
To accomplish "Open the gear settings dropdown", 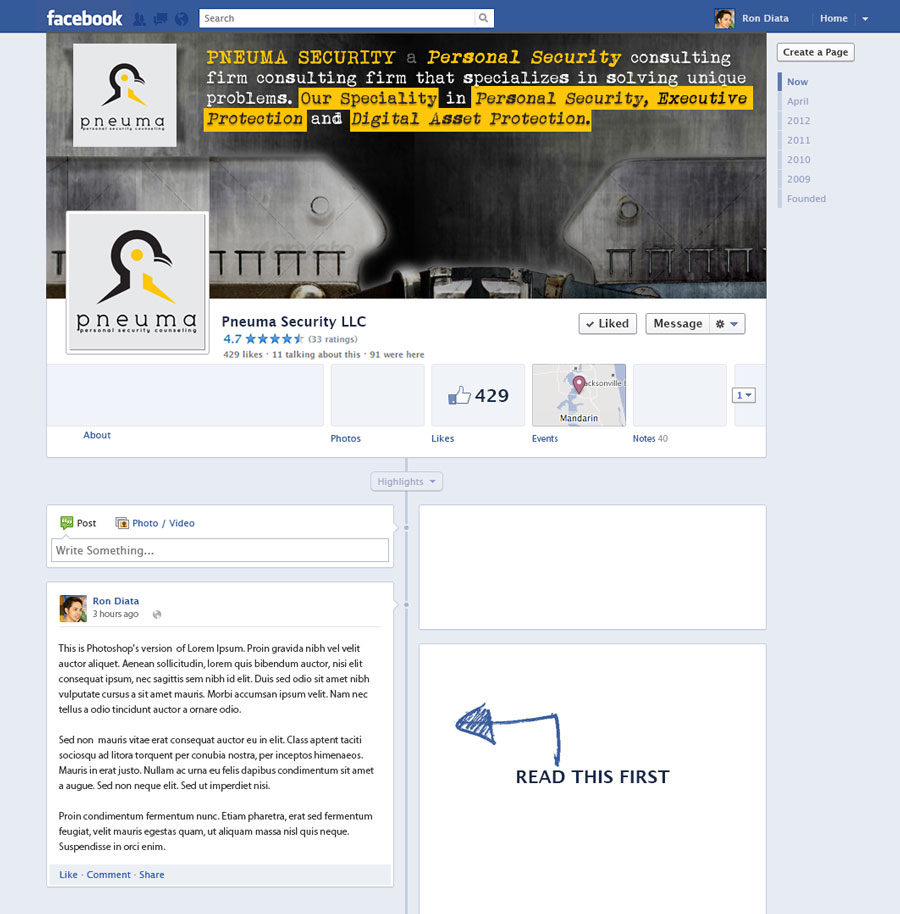I will [727, 324].
